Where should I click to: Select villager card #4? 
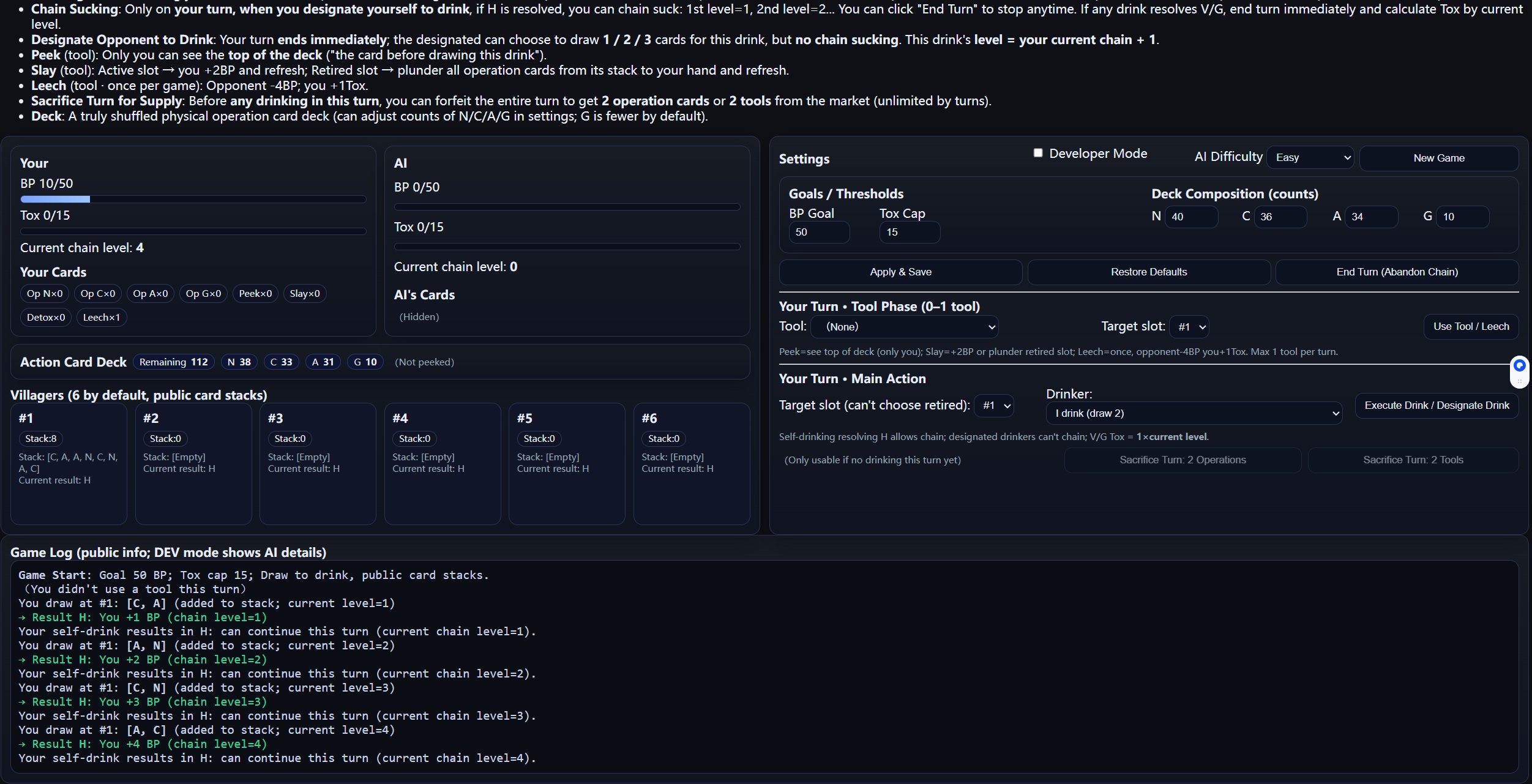pos(443,463)
